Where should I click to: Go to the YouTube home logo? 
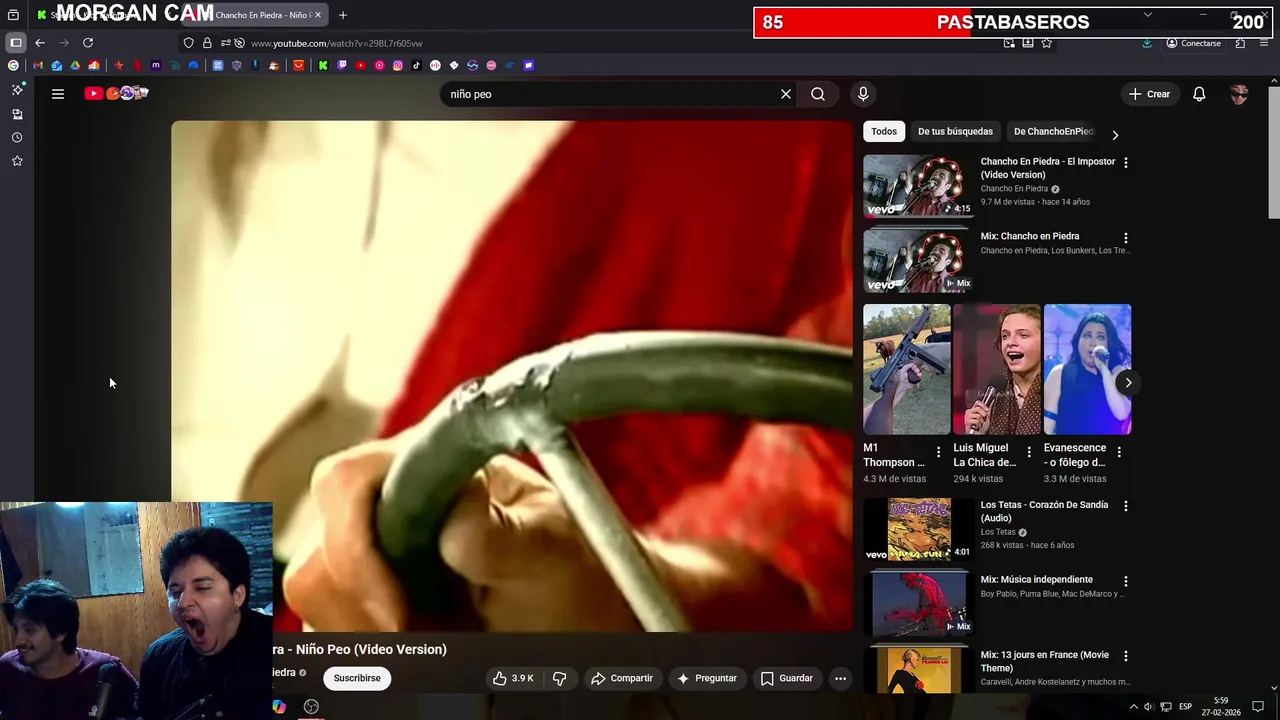116,93
